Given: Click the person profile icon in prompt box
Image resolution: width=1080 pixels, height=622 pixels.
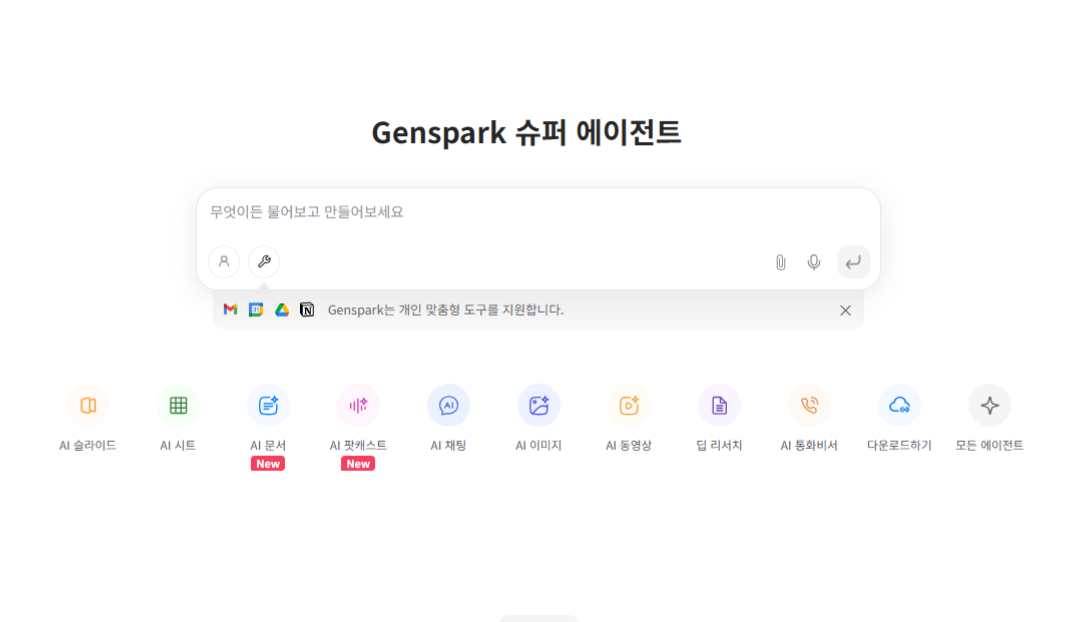Looking at the screenshot, I should point(224,262).
